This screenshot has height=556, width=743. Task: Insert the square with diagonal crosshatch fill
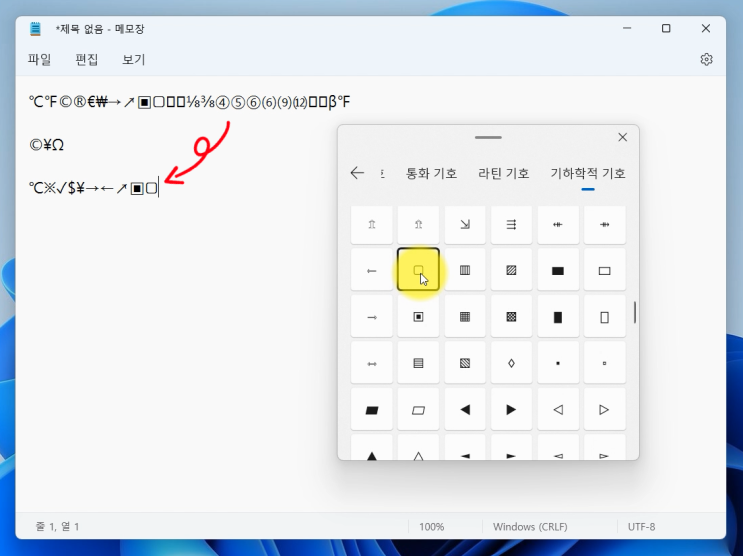[x=511, y=317]
